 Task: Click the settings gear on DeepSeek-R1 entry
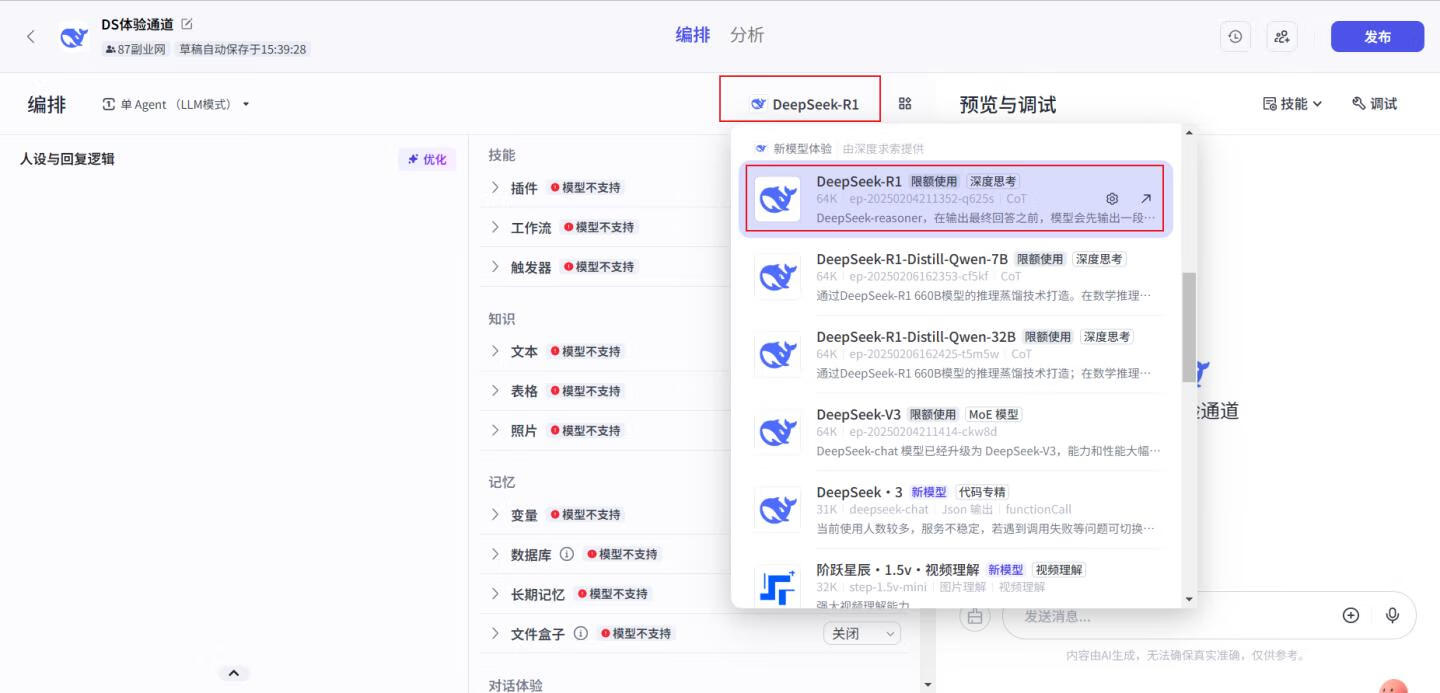(1112, 199)
